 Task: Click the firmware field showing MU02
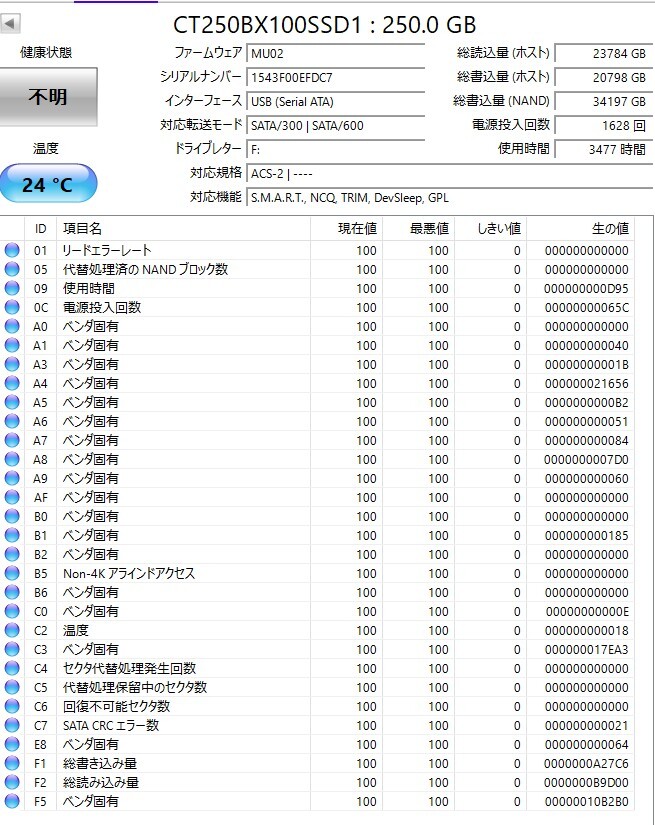click(x=336, y=54)
